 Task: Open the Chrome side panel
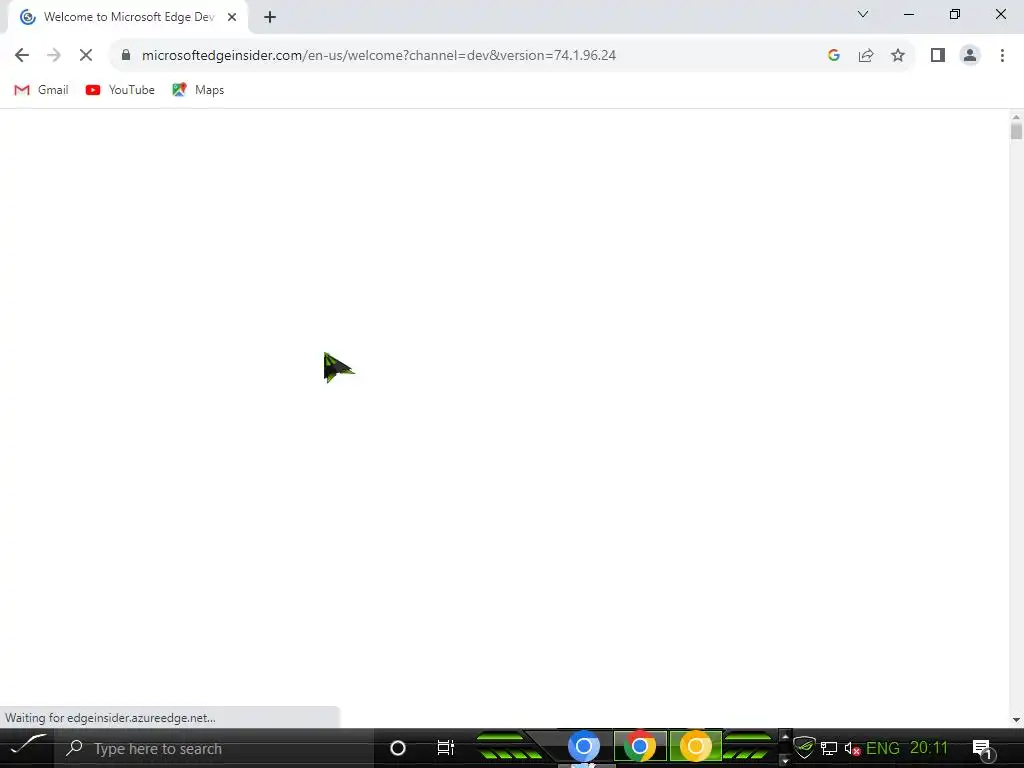tap(938, 56)
